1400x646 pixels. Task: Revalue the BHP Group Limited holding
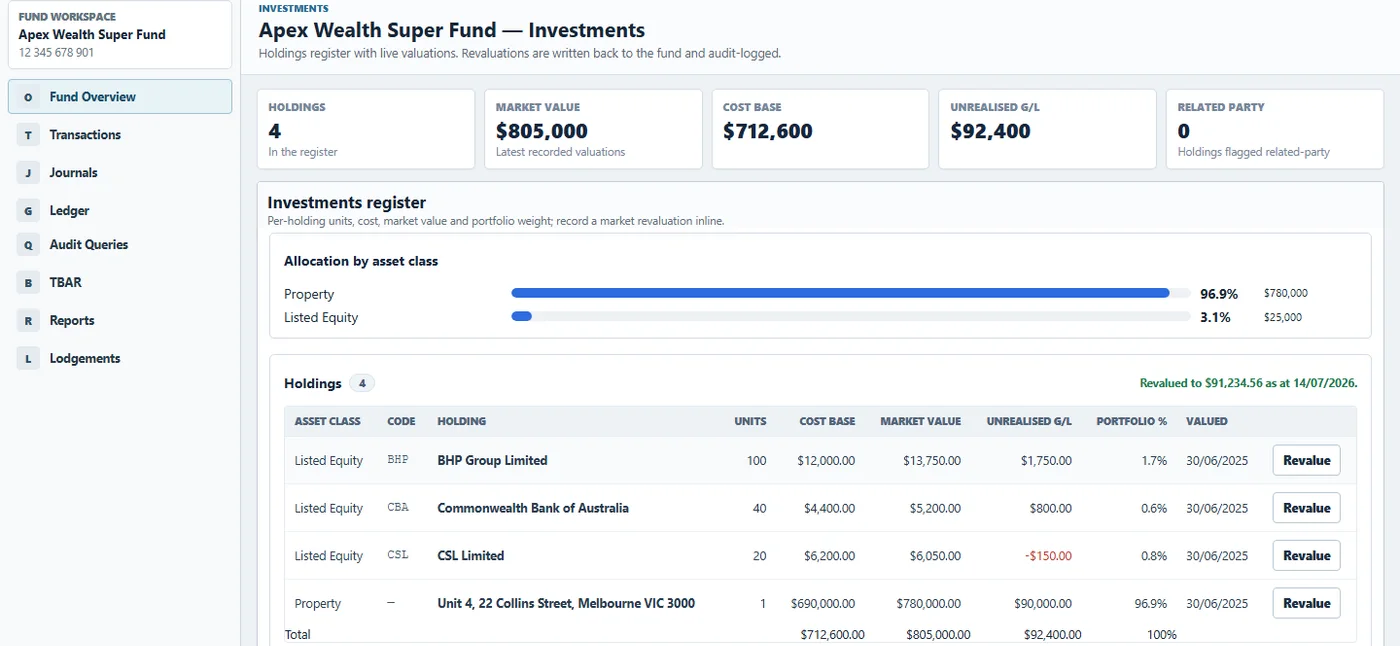[1306, 461]
